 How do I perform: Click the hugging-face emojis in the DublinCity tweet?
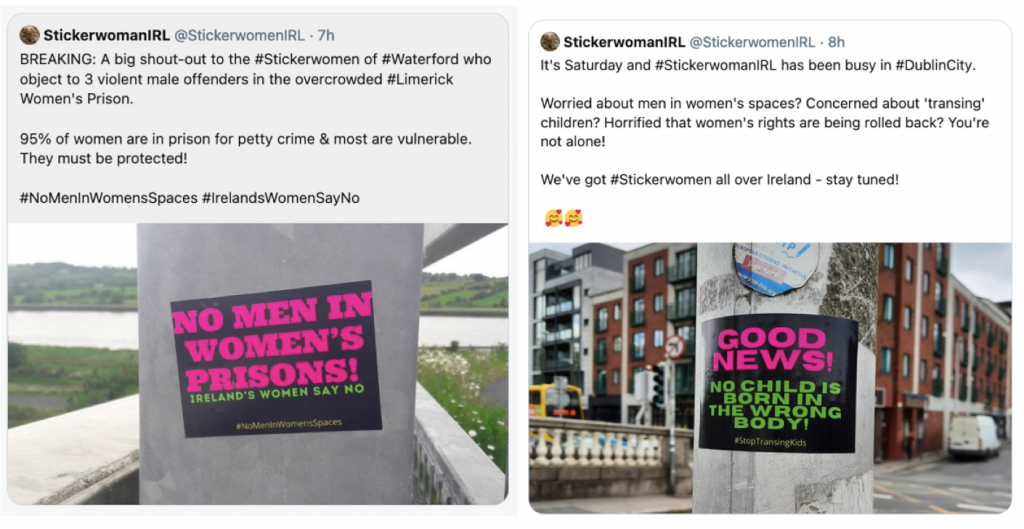pos(564,217)
